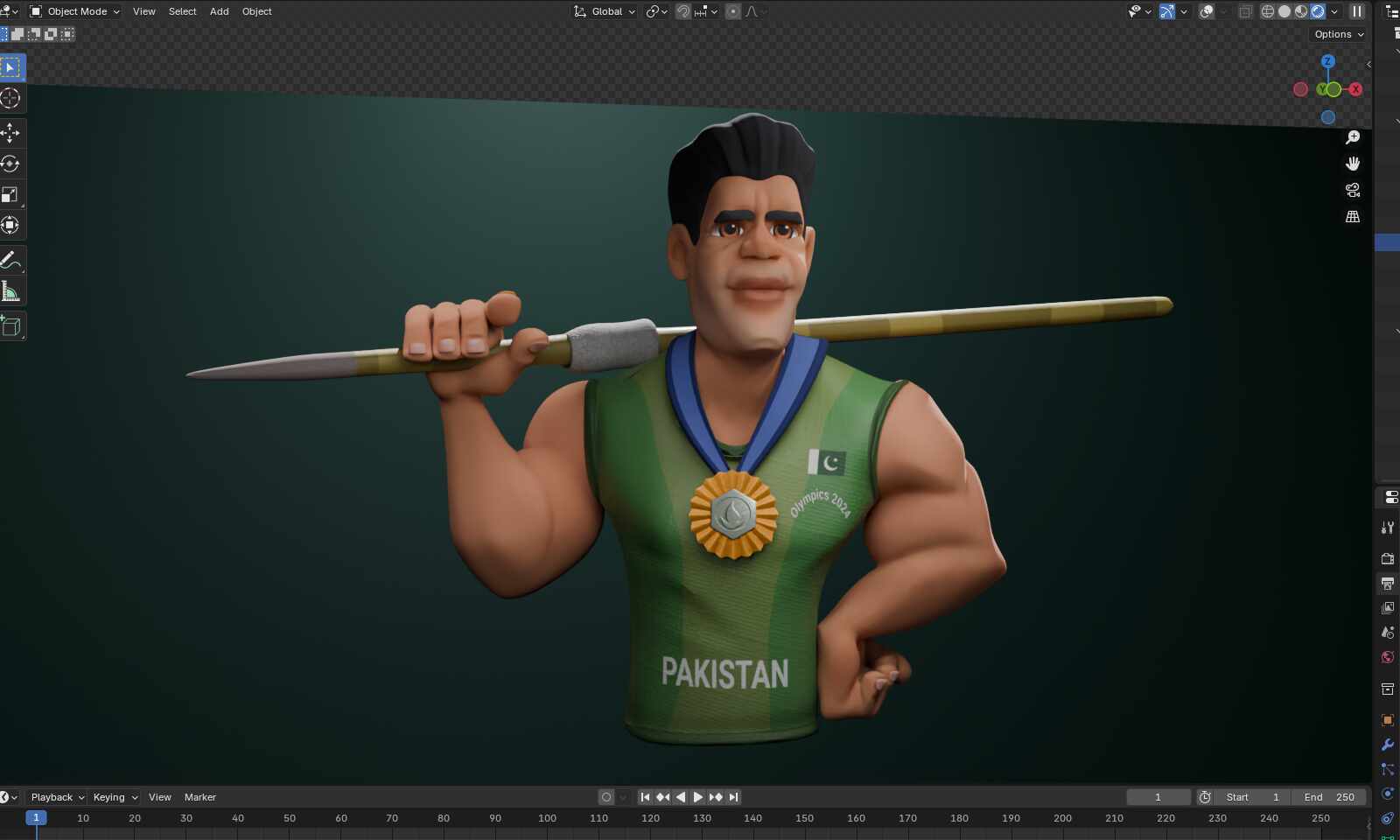The height and width of the screenshot is (840, 1400).
Task: Open the snapping options dropdown
Action: [x=707, y=11]
